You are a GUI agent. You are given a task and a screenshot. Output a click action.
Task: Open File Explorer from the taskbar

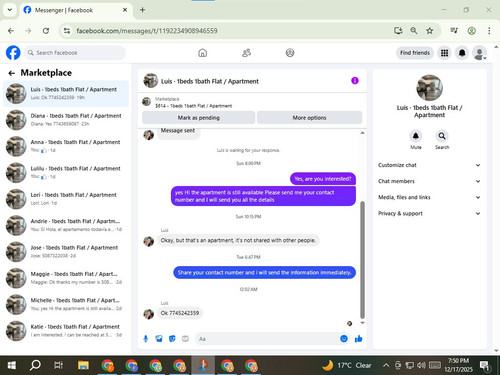point(83,365)
